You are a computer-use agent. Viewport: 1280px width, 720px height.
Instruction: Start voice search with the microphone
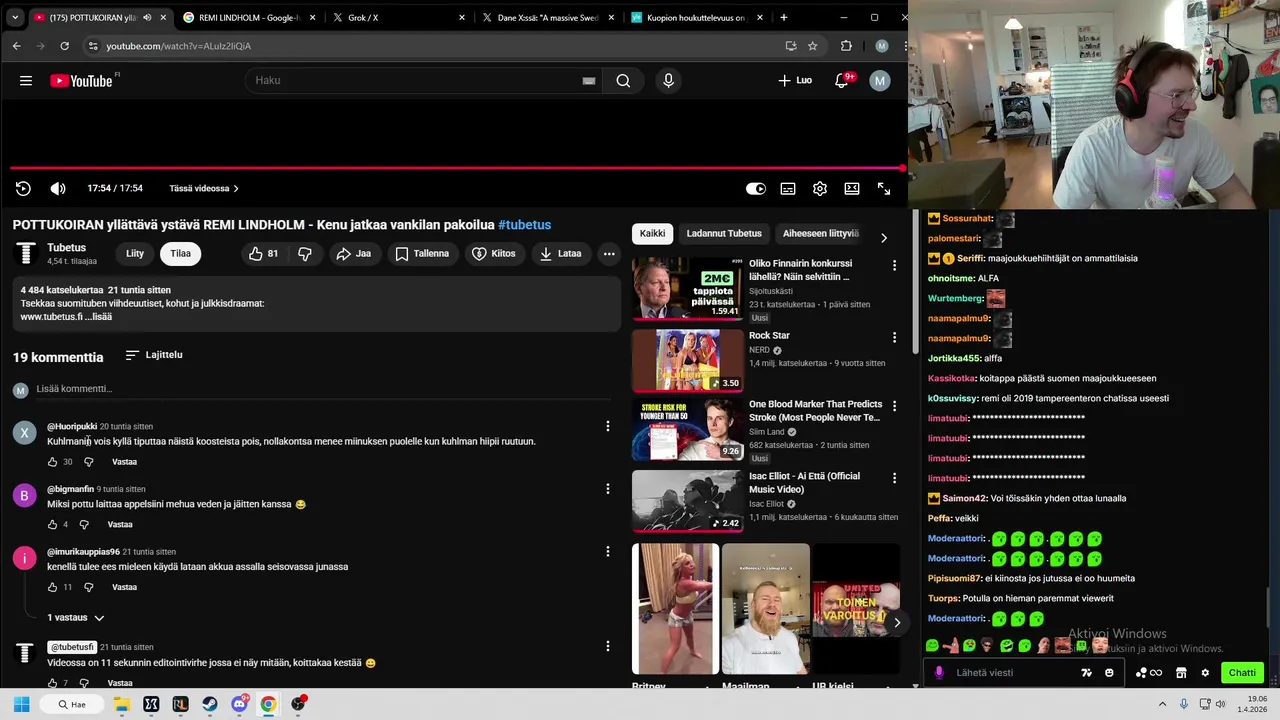(668, 81)
